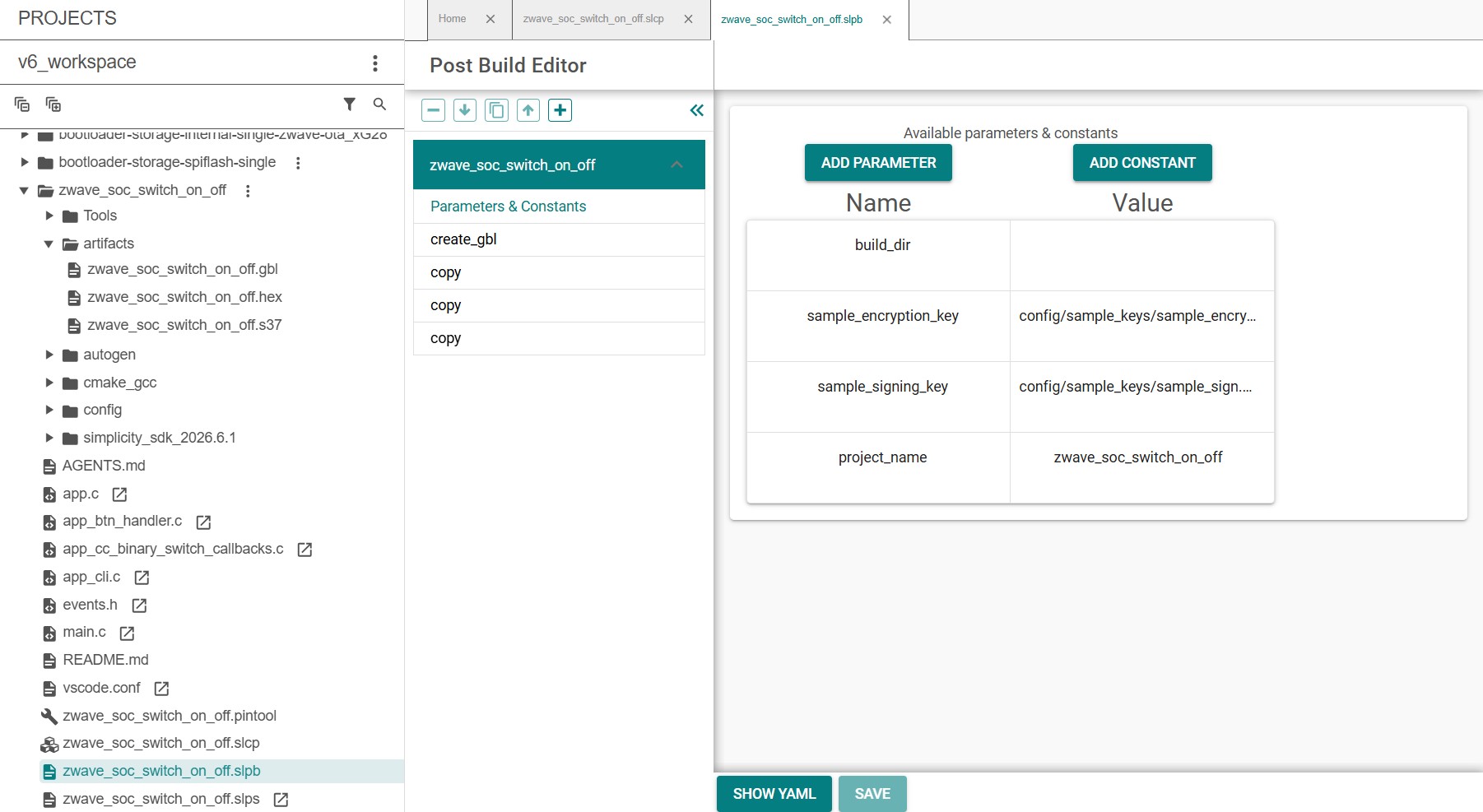
Task: Open main.c external link icon
Action: pos(127,633)
